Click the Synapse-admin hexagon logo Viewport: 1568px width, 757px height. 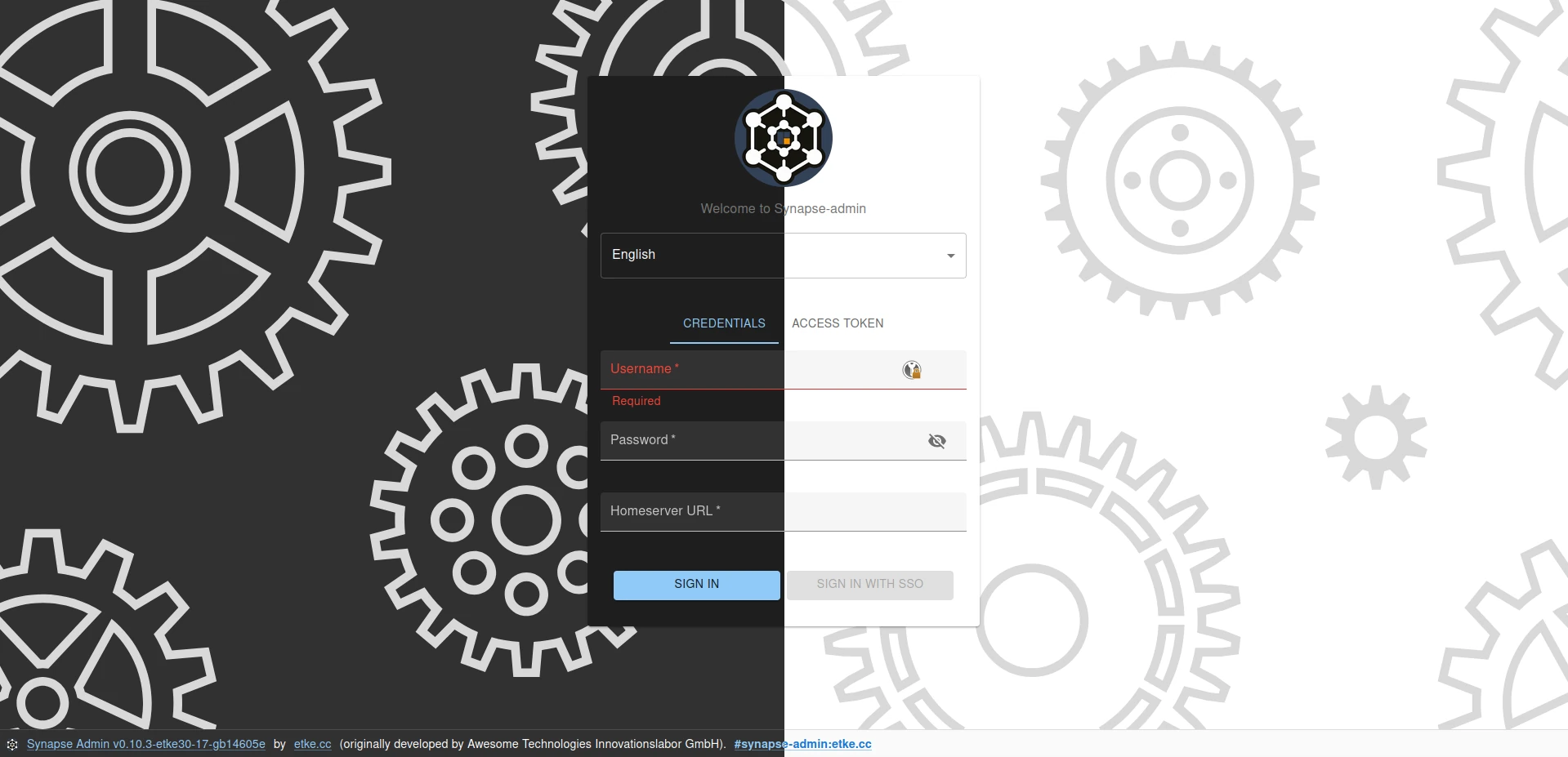pyautogui.click(x=783, y=139)
